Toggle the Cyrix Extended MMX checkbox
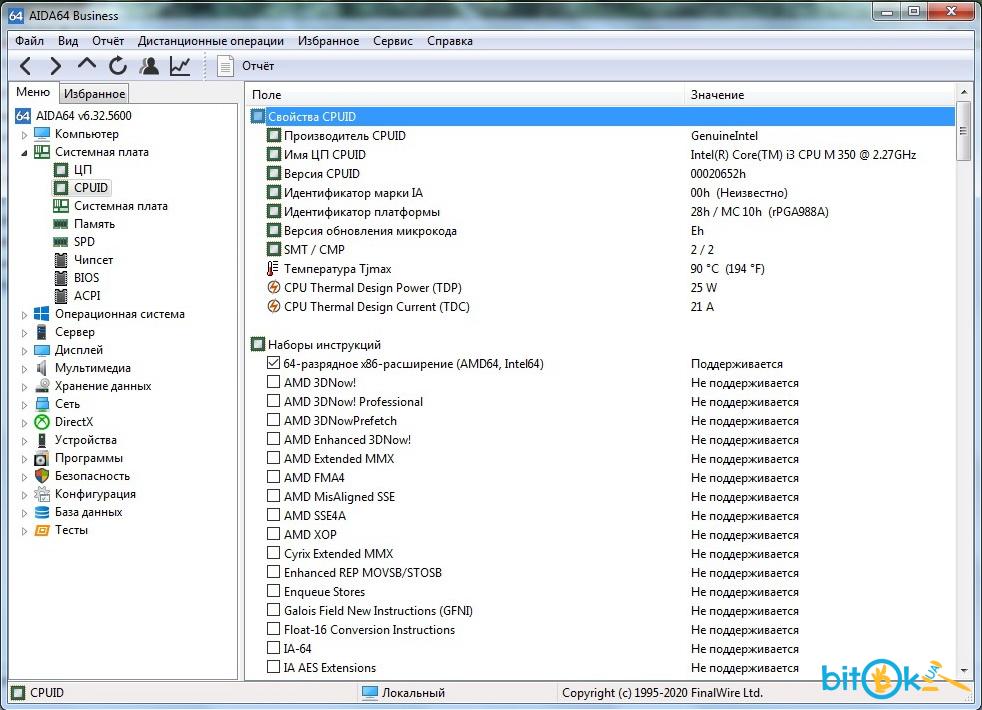Screen dimensions: 982x710 pyautogui.click(x=273, y=553)
